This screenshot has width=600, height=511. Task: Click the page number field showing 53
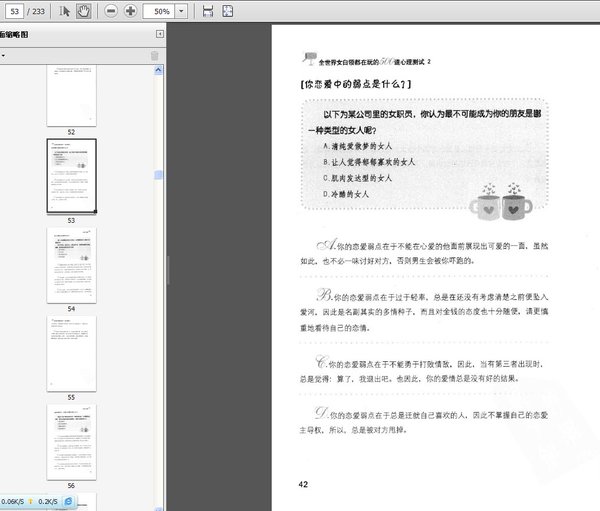click(15, 11)
